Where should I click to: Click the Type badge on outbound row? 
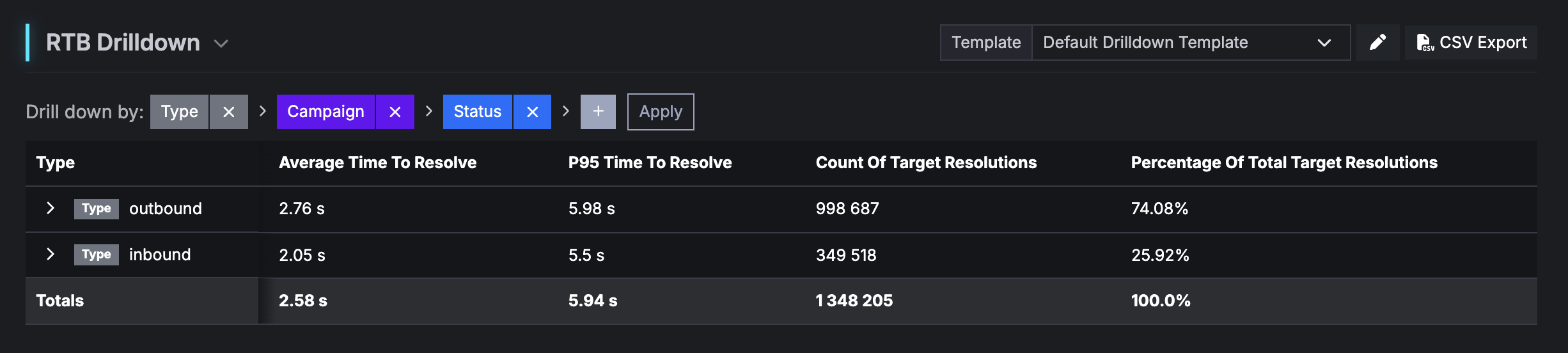point(97,208)
